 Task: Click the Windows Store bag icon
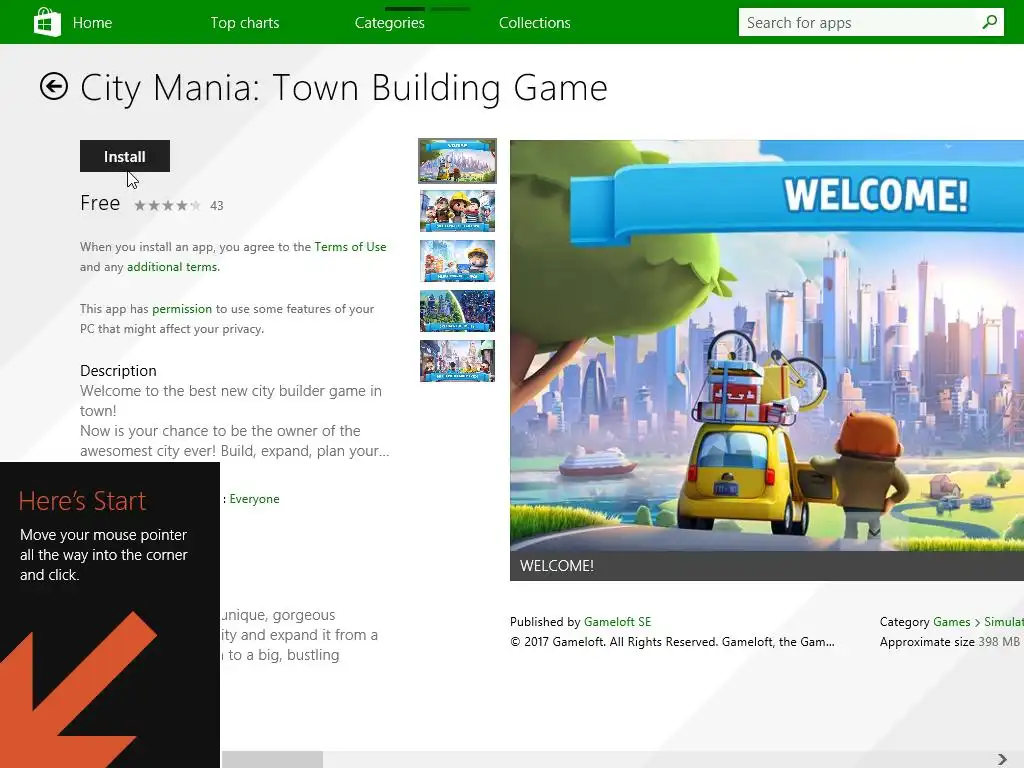click(x=47, y=22)
